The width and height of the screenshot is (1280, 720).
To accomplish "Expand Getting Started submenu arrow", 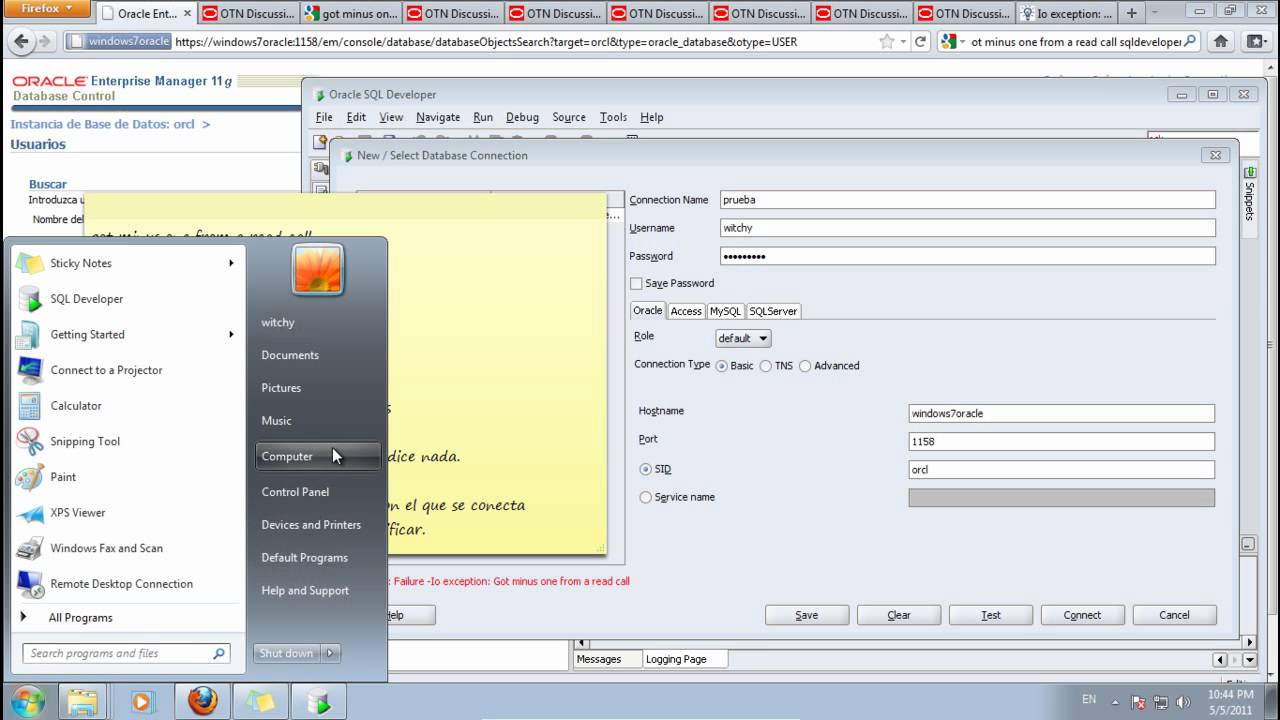I will click(231, 334).
